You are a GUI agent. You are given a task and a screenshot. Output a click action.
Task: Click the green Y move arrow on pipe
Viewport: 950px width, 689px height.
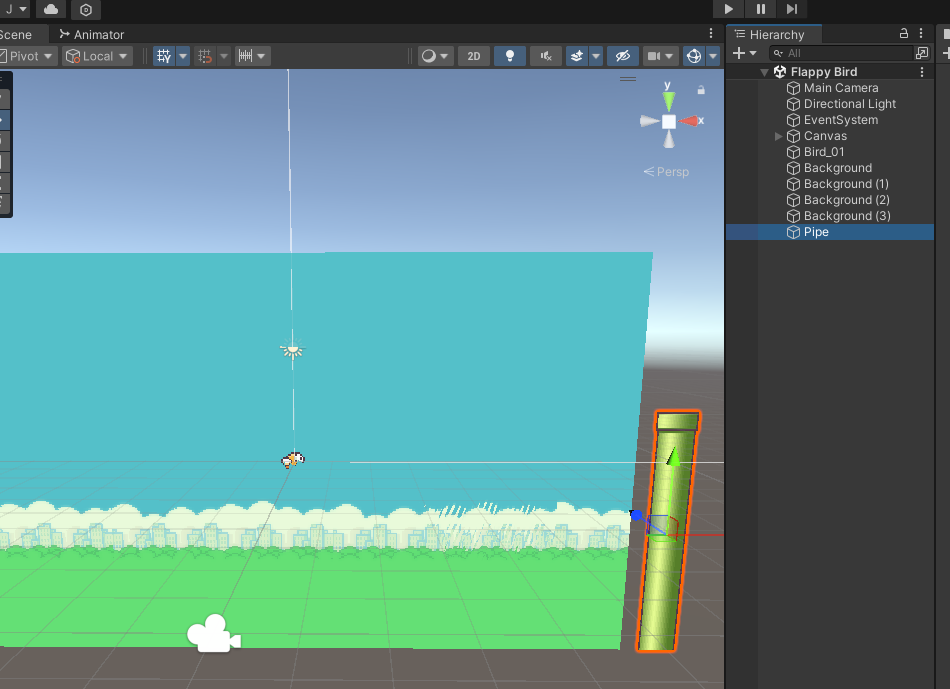[x=673, y=456]
